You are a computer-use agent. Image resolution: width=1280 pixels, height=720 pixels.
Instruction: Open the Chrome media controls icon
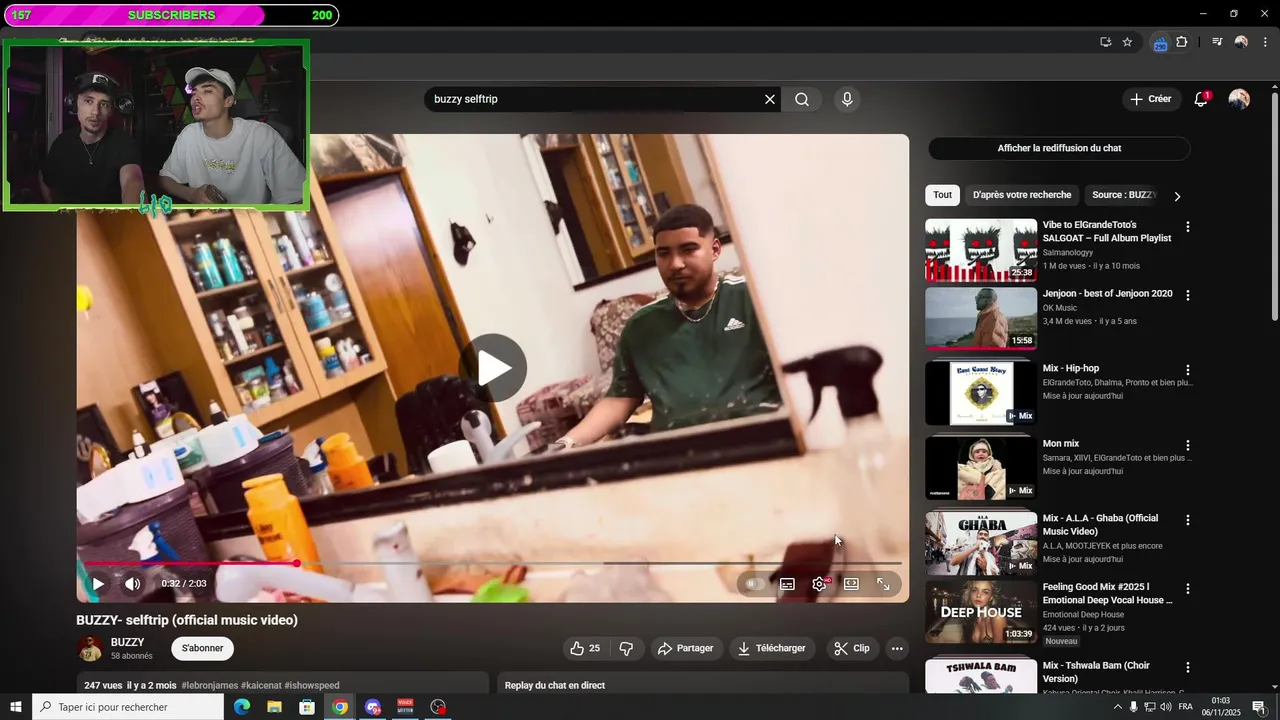click(x=1217, y=42)
